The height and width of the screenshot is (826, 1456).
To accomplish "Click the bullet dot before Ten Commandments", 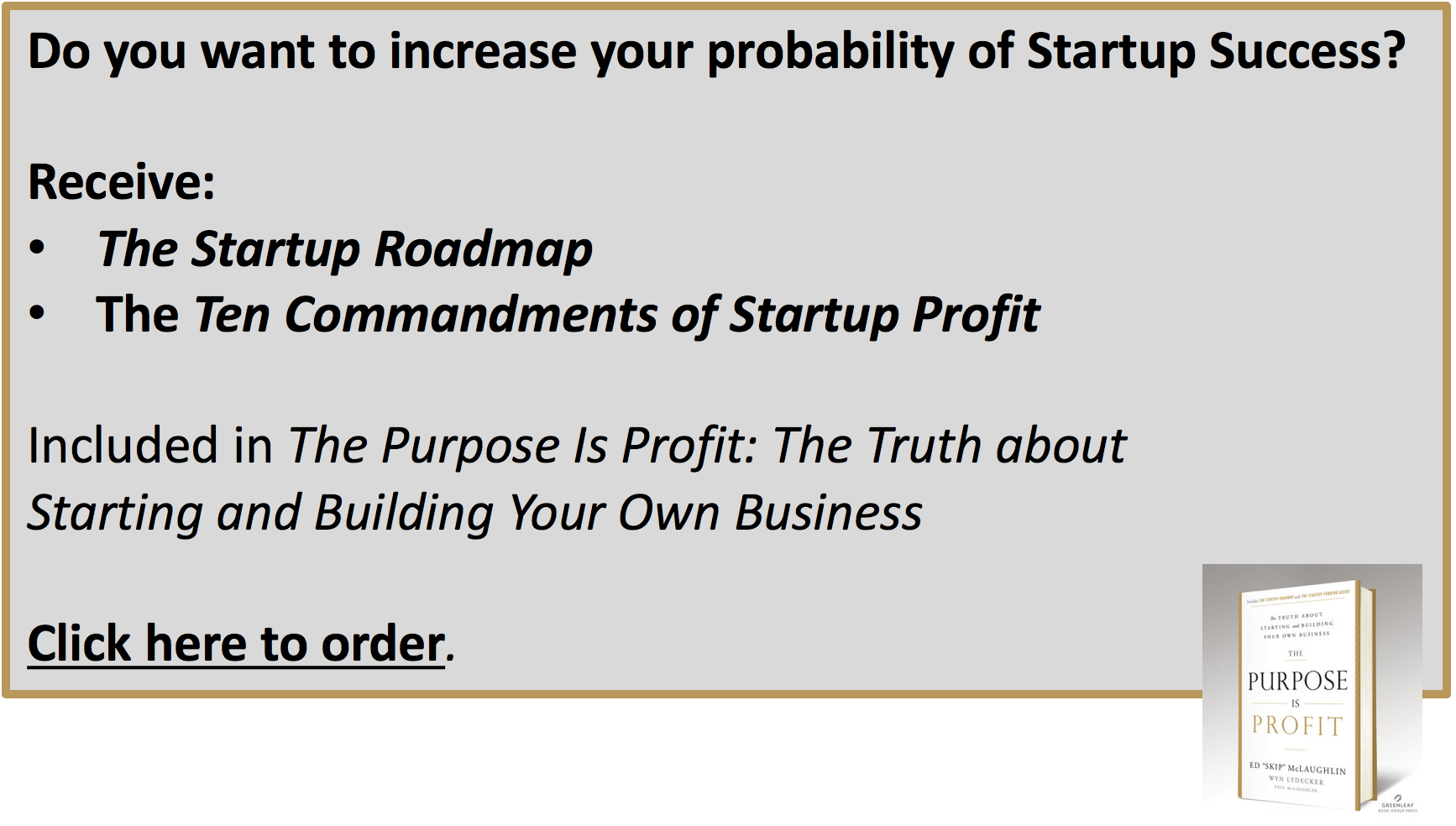I will pyautogui.click(x=37, y=313).
